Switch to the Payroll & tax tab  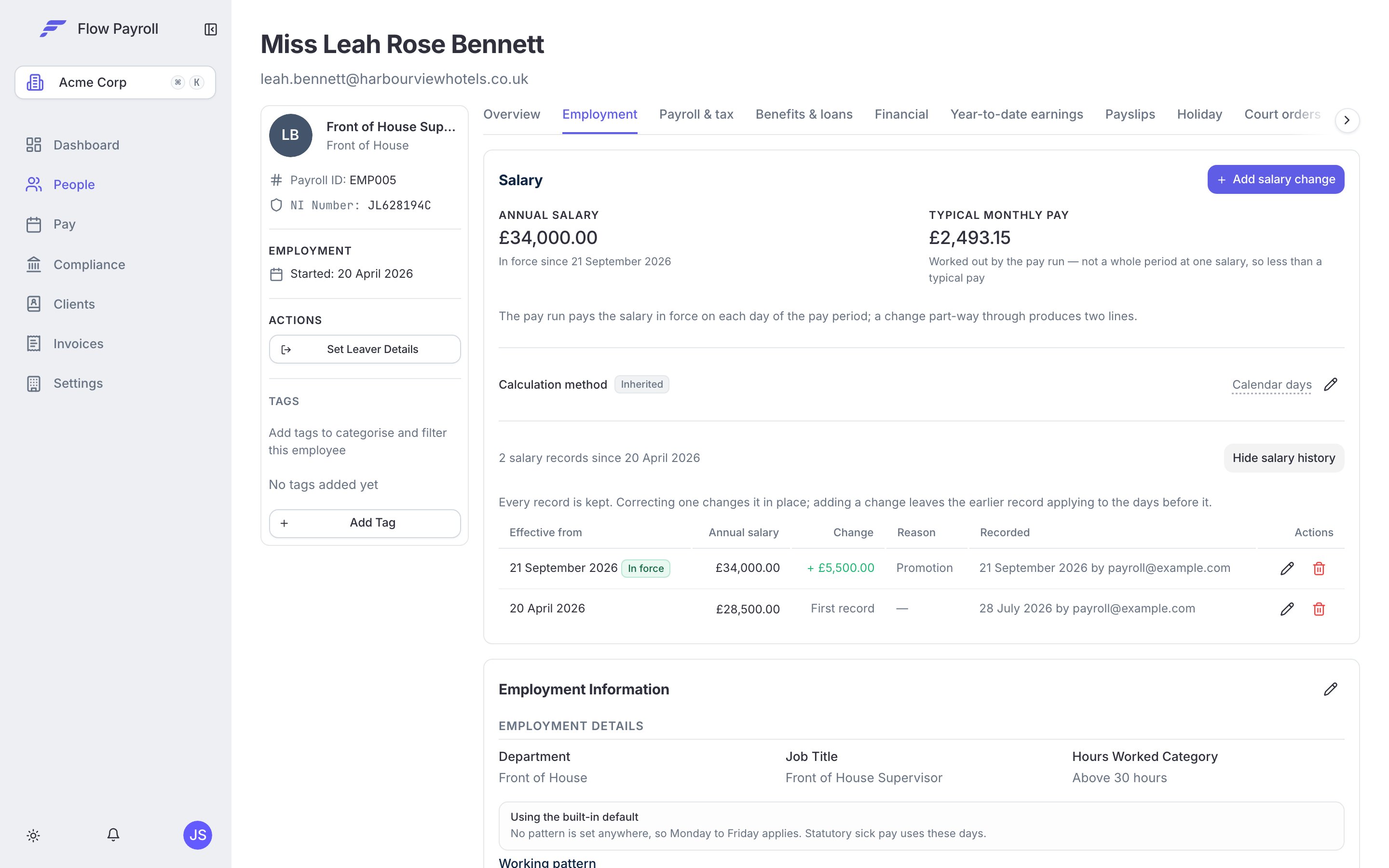pyautogui.click(x=695, y=114)
